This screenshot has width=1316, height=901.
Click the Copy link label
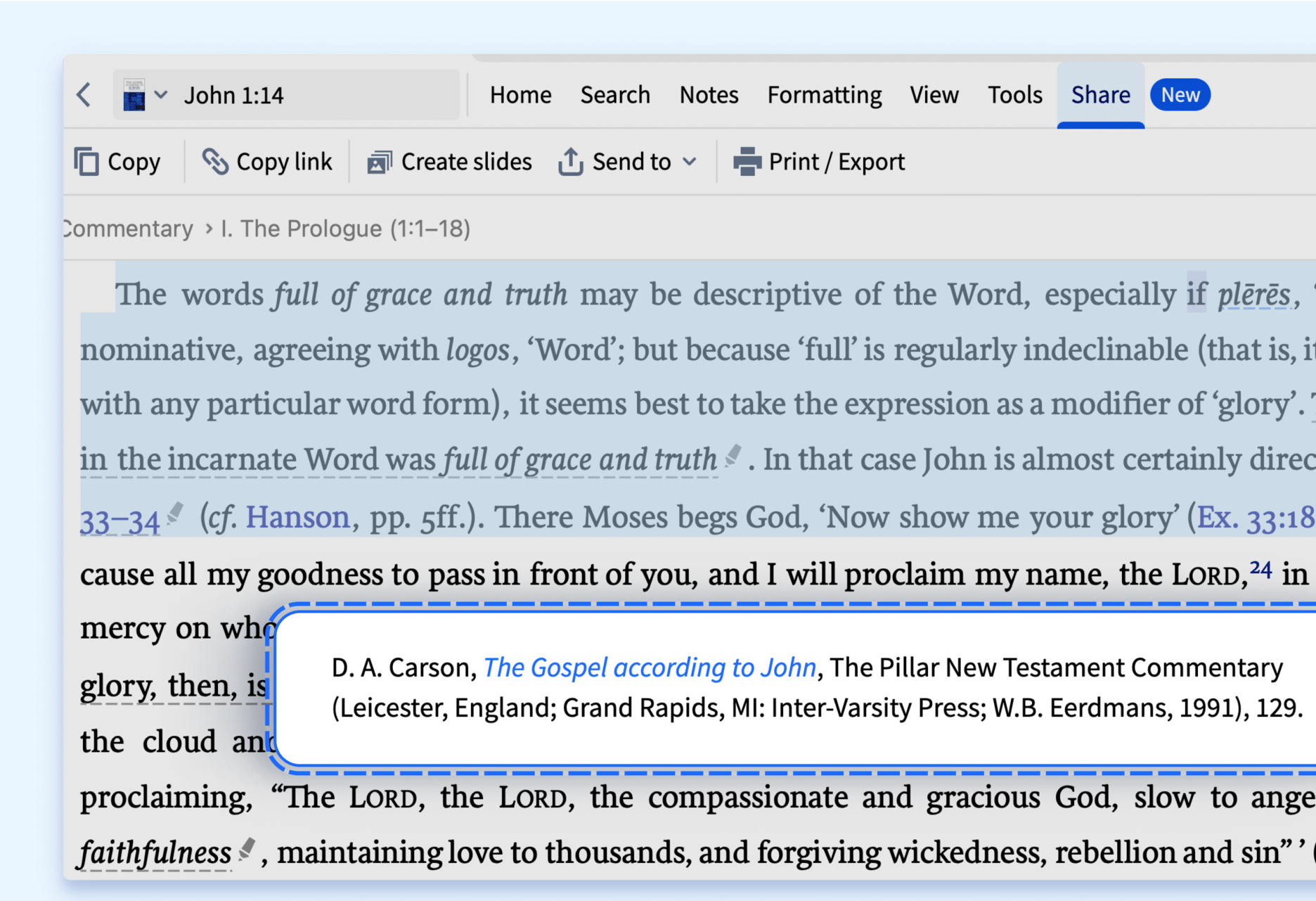(284, 162)
